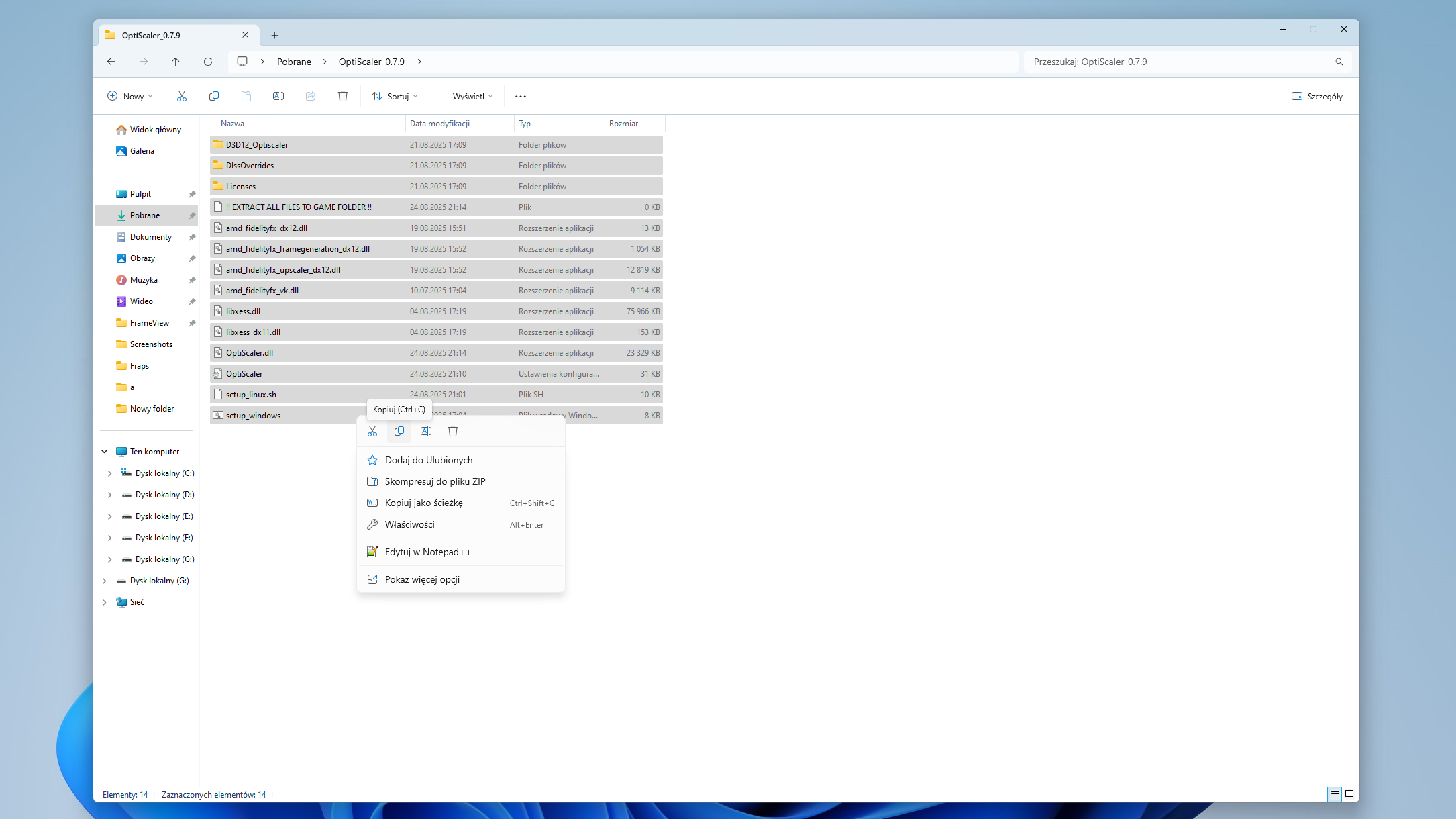The height and width of the screenshot is (819, 1456).
Task: Click the toolbar Cut scissors icon
Action: (x=182, y=96)
